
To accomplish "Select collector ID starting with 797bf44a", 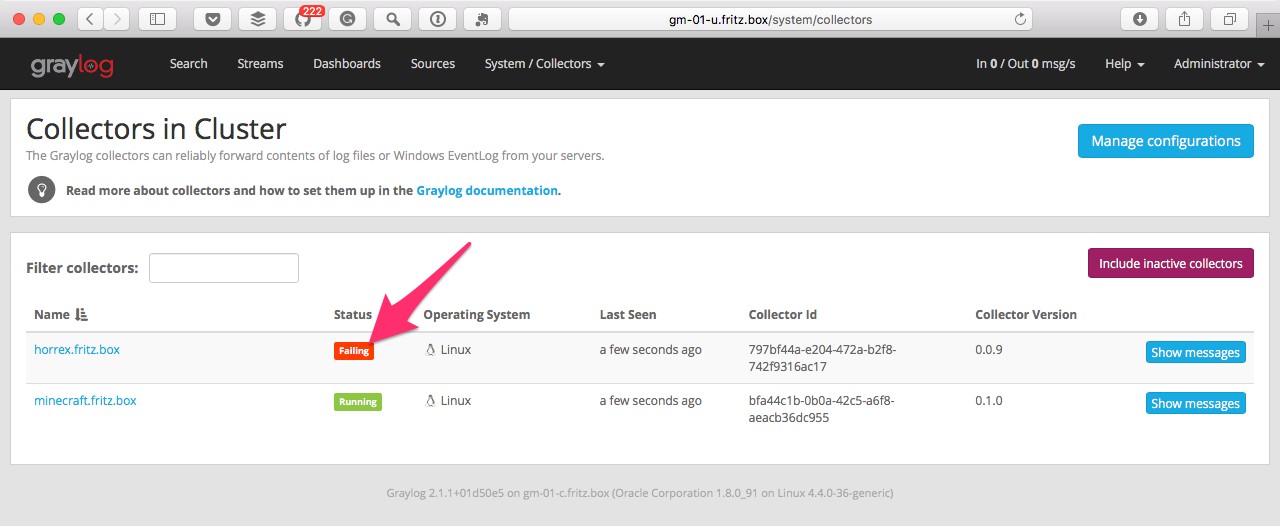I will [822, 358].
